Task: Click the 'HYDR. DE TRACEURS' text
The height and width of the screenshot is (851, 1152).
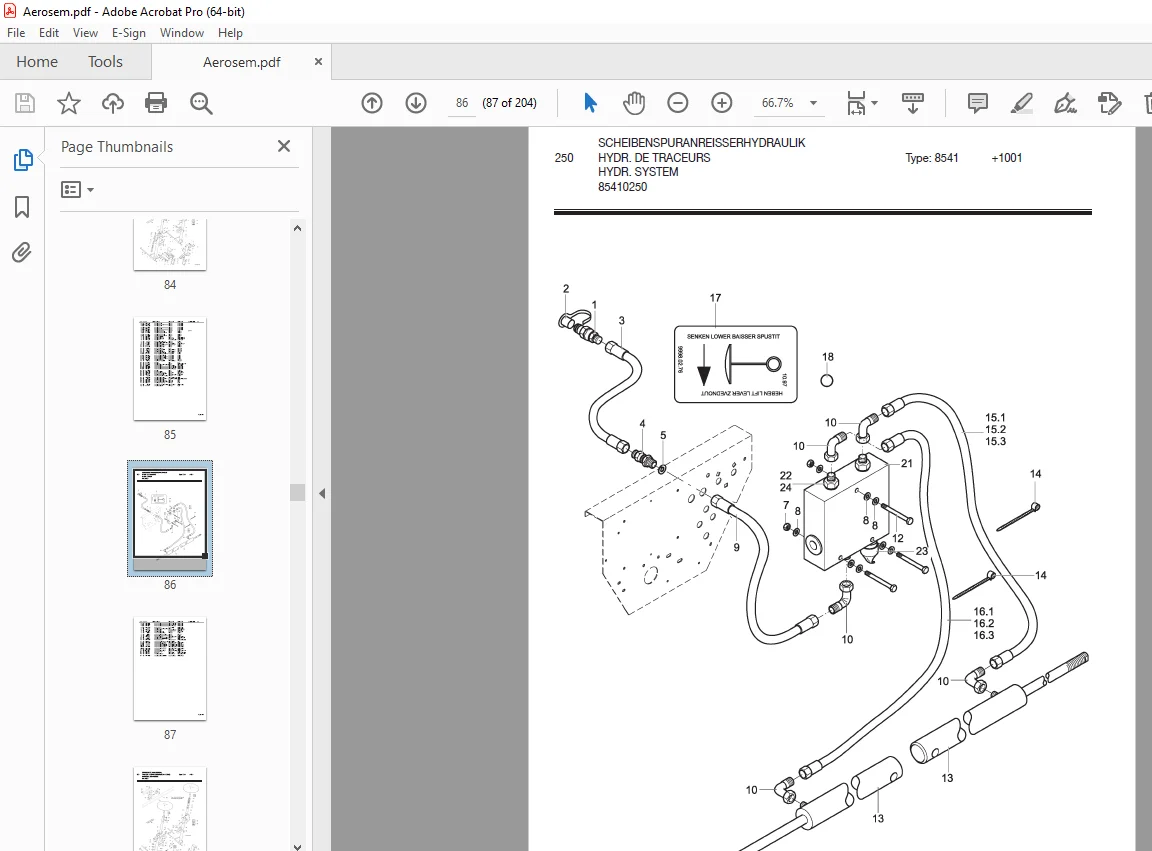Action: (x=654, y=157)
